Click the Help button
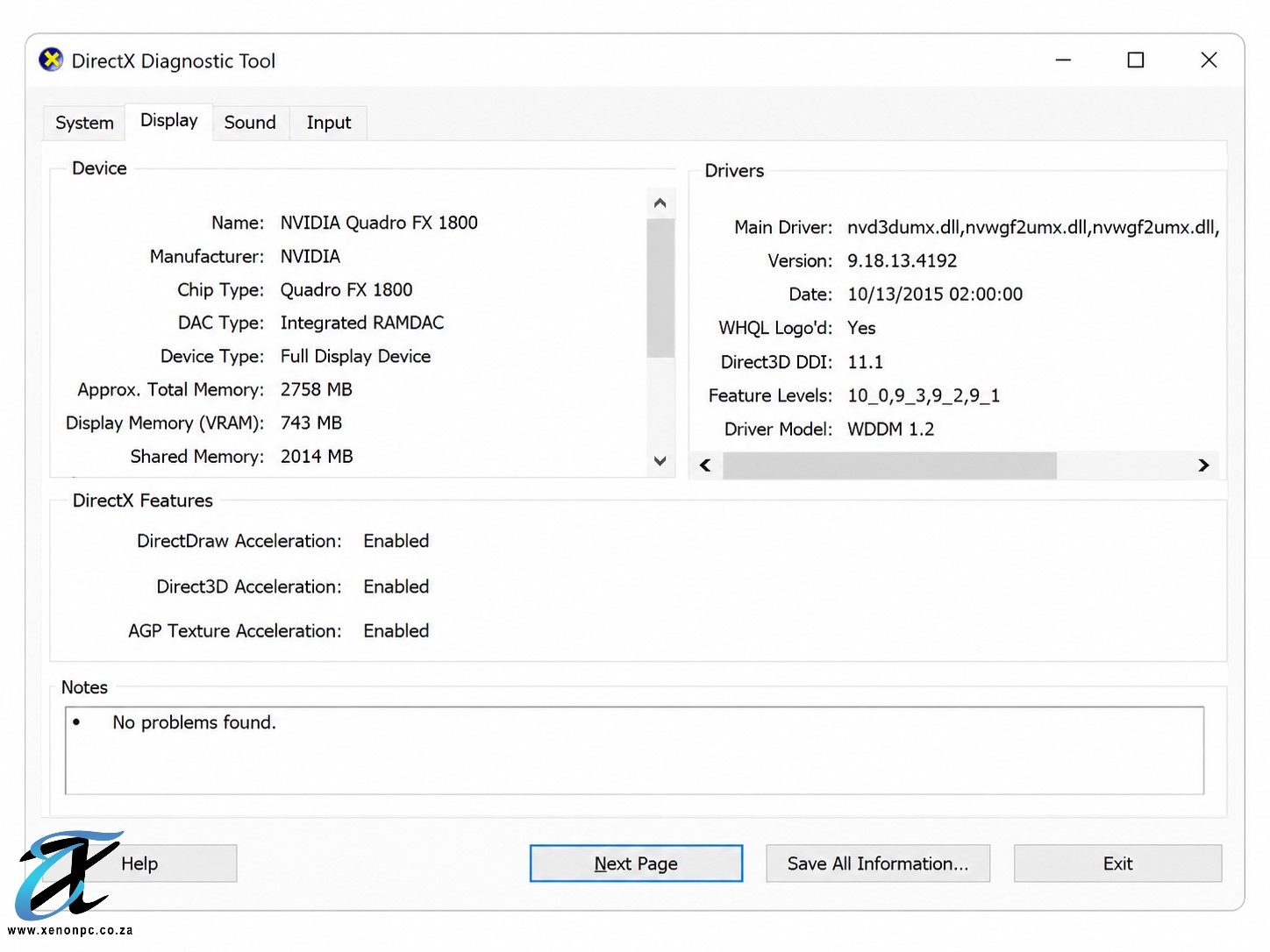 point(140,863)
